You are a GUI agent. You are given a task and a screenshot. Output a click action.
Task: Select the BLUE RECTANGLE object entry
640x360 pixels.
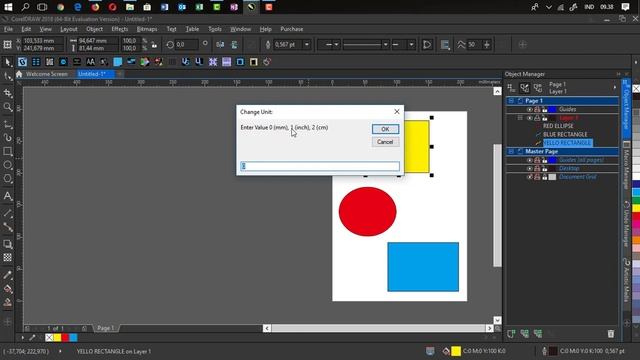[x=565, y=134]
